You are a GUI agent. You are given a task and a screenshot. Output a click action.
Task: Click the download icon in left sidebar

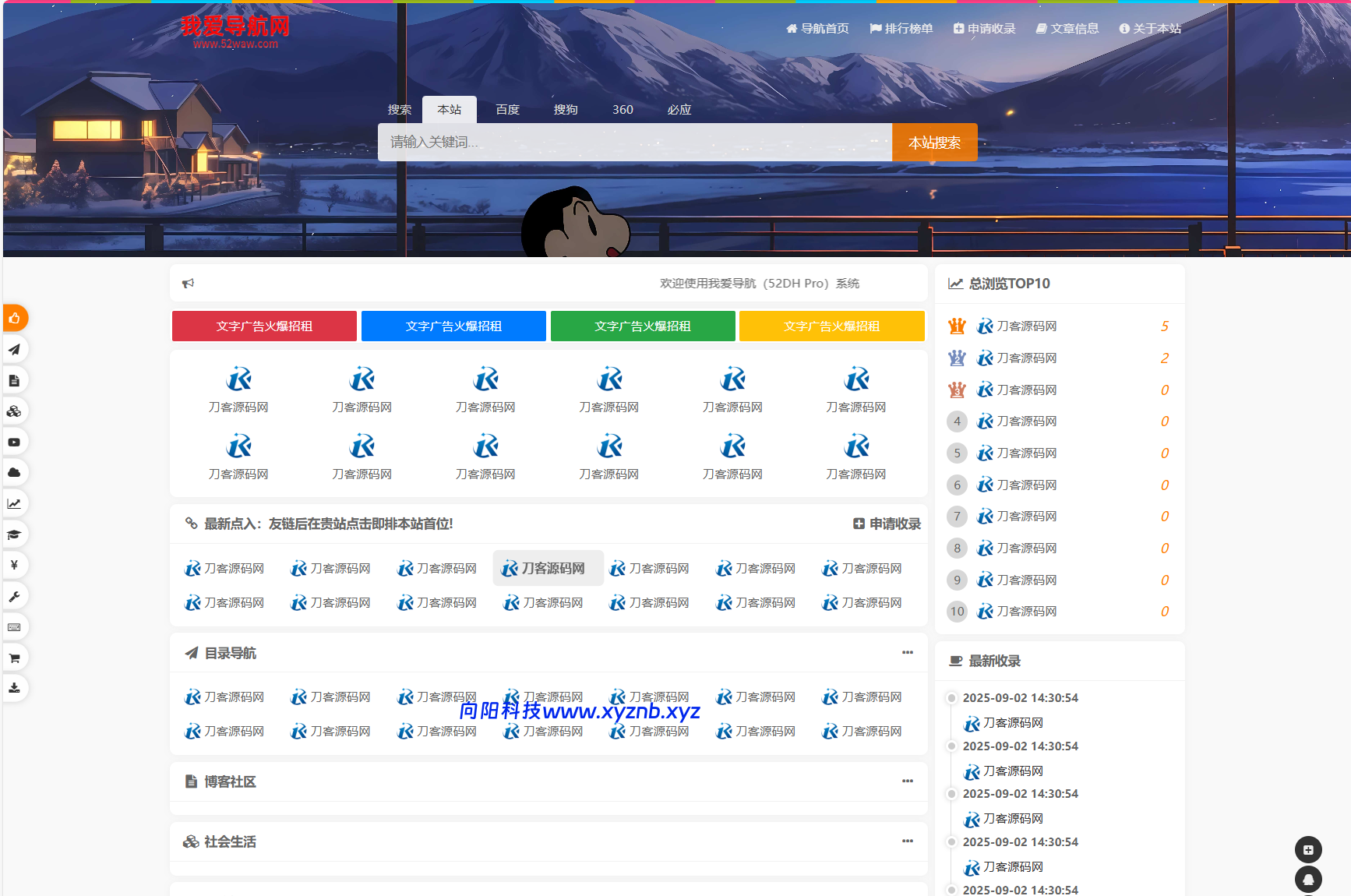point(14,688)
